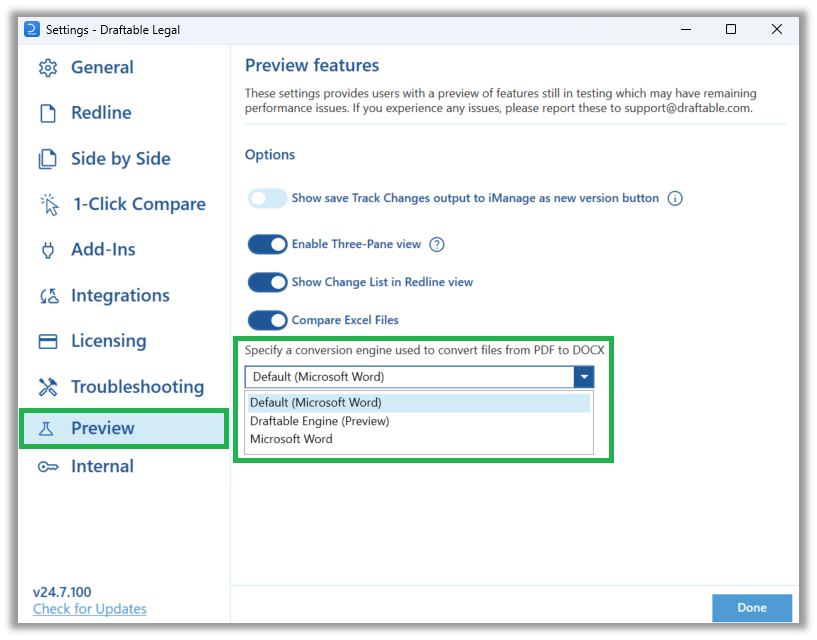Click the v24.7.100 version text
The image size is (817, 640).
(62, 592)
